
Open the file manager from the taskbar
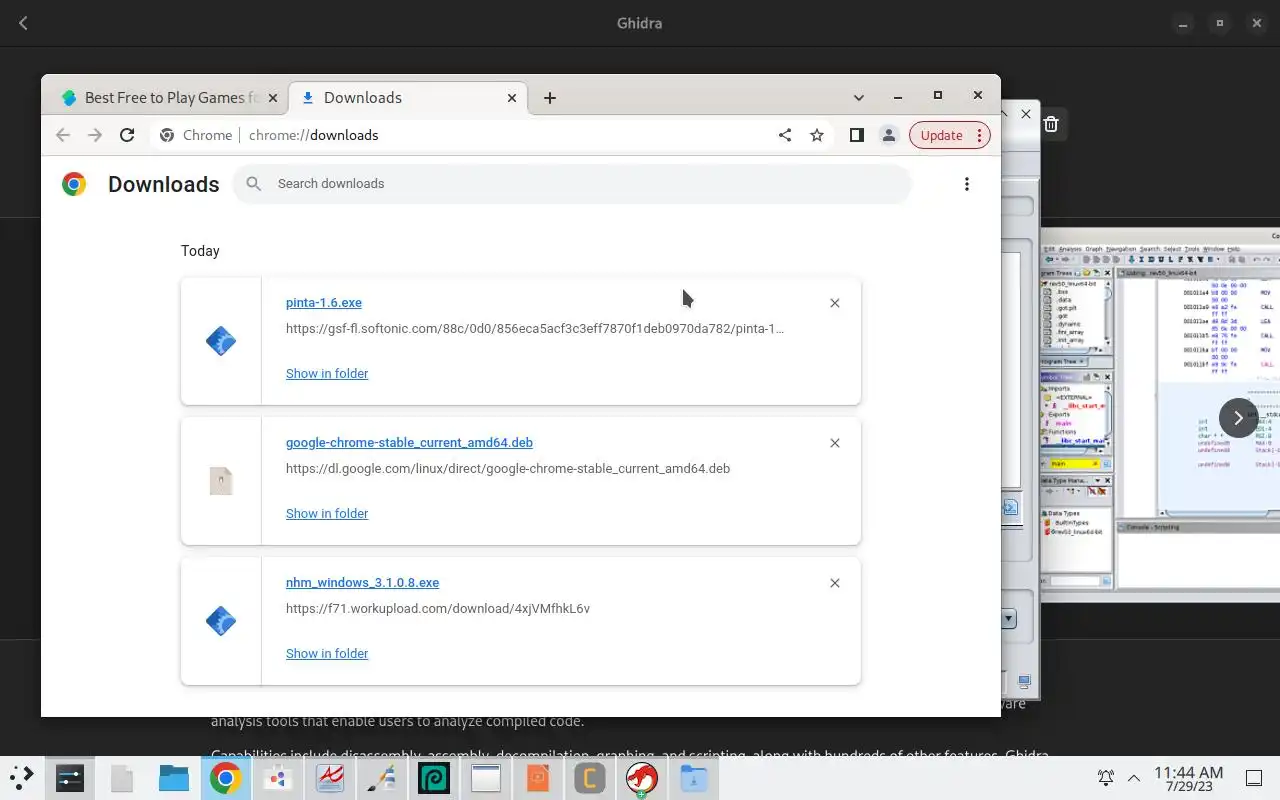[174, 778]
